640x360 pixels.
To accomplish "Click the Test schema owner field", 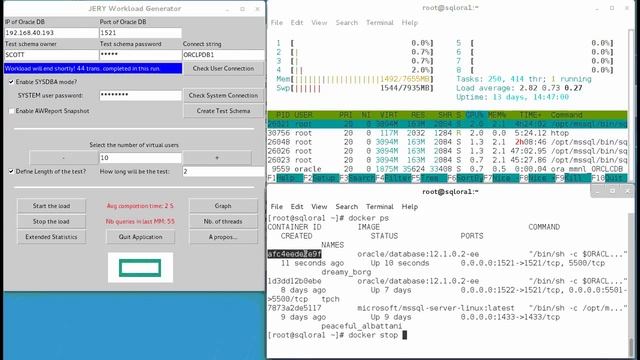I will point(51,55).
